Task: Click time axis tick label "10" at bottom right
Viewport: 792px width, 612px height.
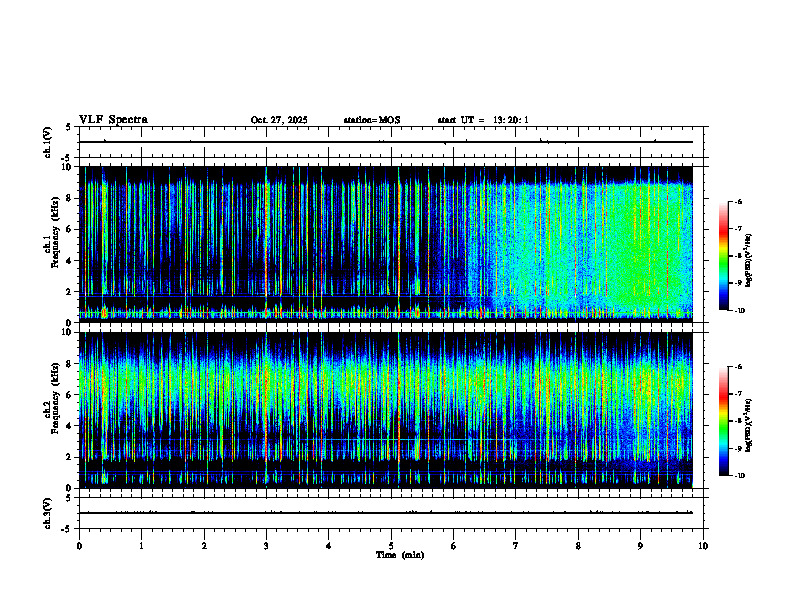Action: [x=703, y=546]
